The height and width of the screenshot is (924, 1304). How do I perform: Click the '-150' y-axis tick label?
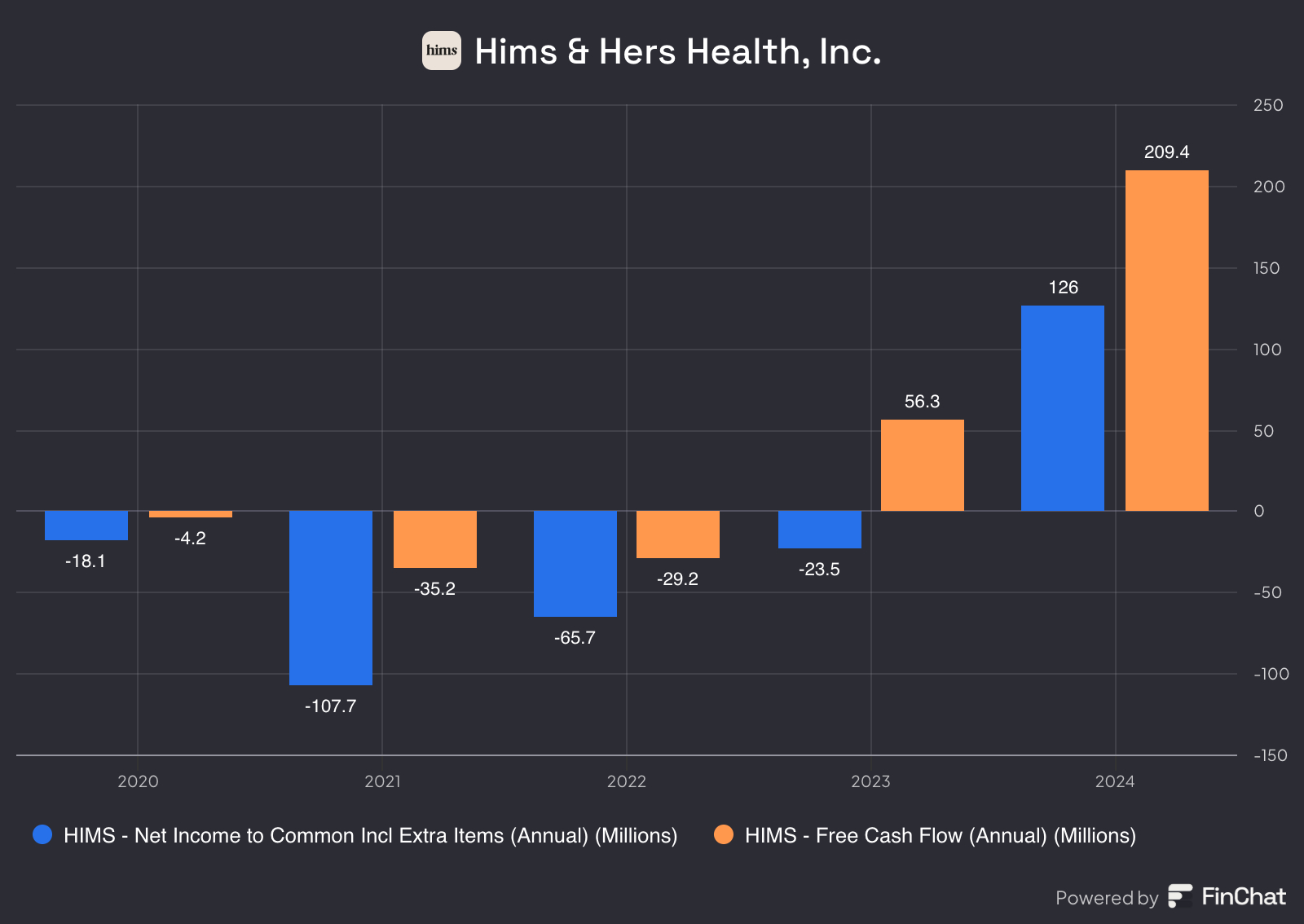coord(1271,755)
